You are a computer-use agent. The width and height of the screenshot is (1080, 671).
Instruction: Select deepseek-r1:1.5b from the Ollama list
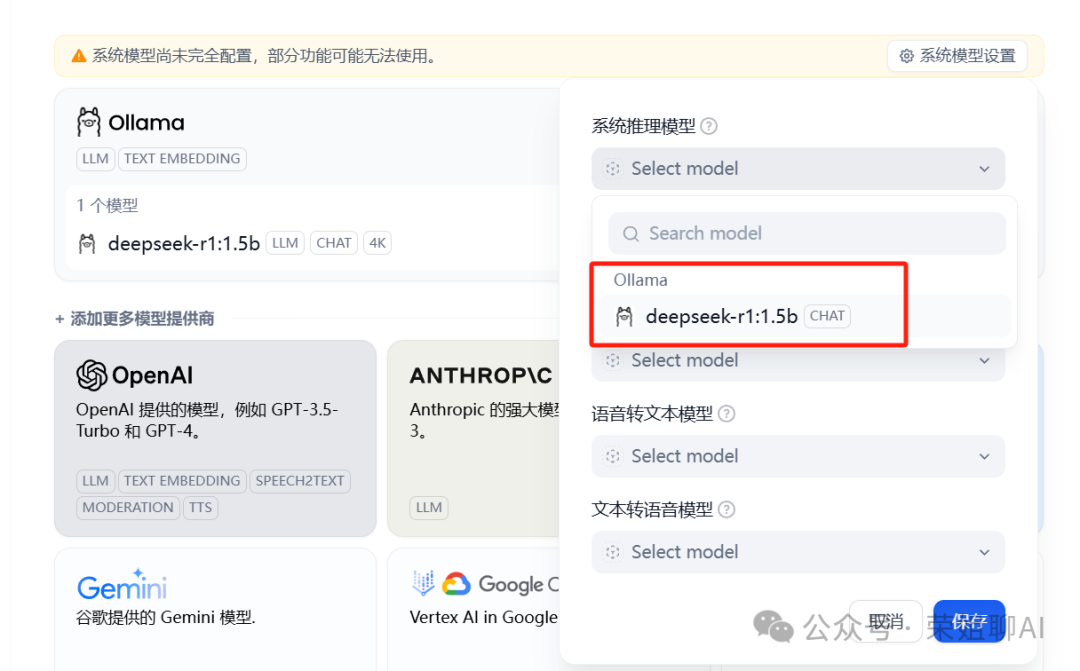pyautogui.click(x=720, y=316)
